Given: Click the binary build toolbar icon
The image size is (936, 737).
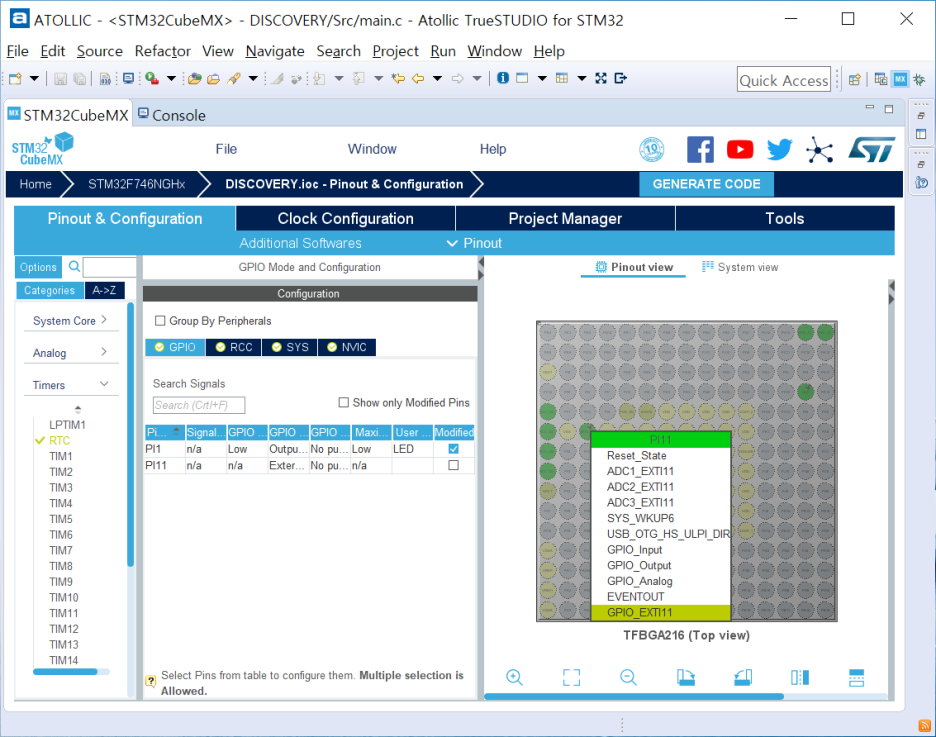Looking at the screenshot, I should [105, 78].
